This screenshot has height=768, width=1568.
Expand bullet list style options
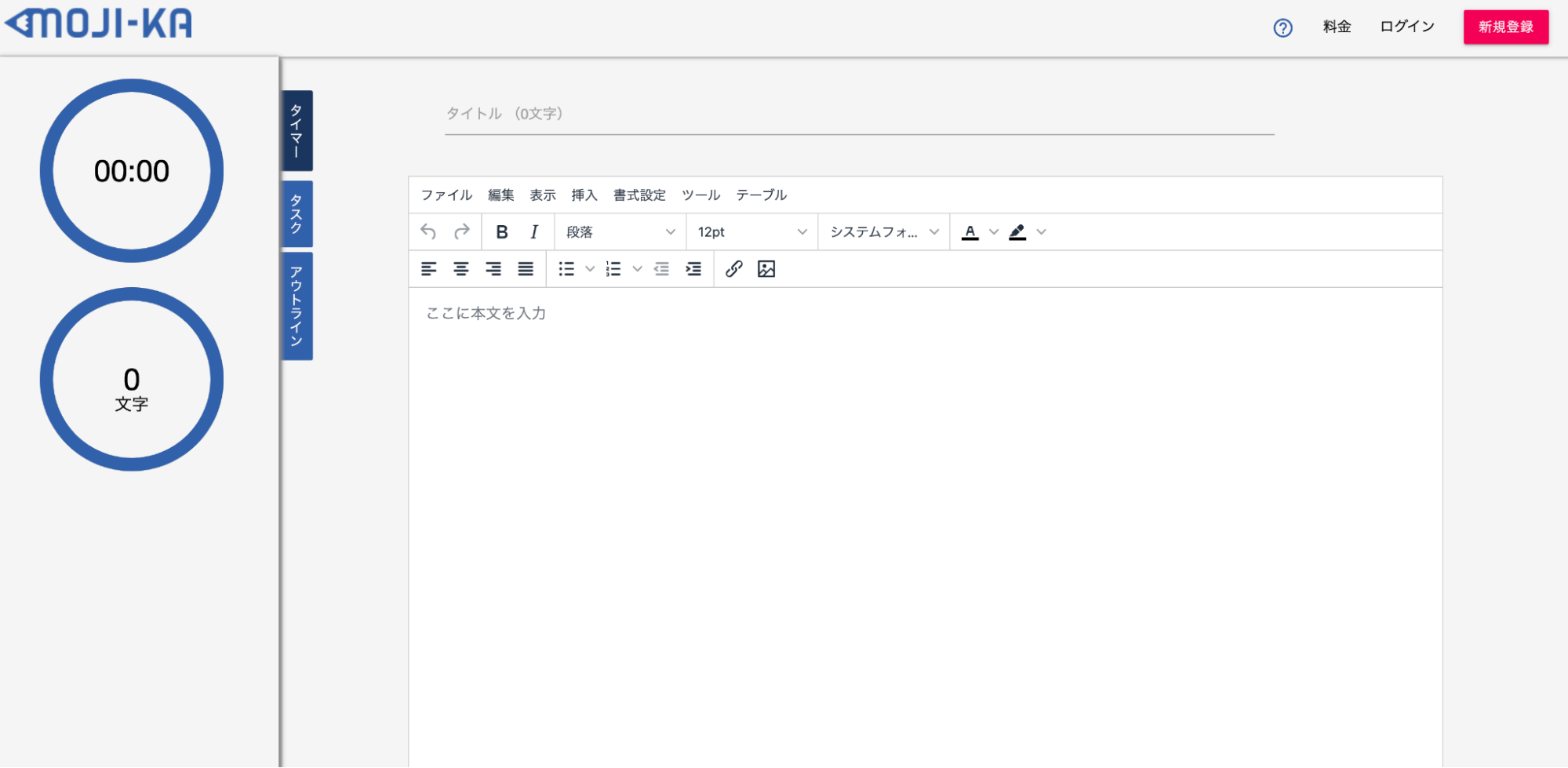[590, 269]
